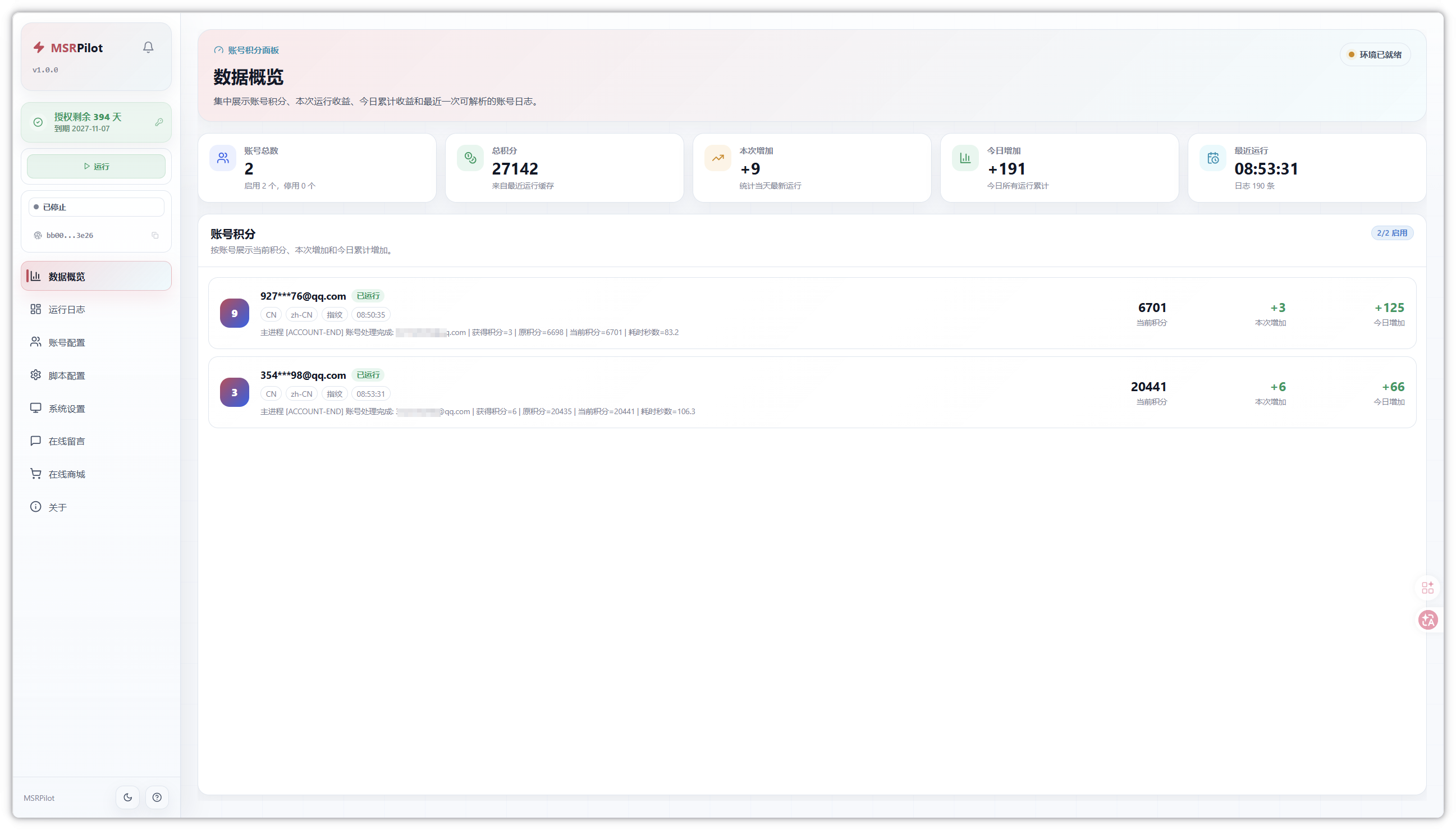This screenshot has width=1456, height=830.
Task: Click the 指纹 tag on 927 account
Action: pyautogui.click(x=334, y=315)
